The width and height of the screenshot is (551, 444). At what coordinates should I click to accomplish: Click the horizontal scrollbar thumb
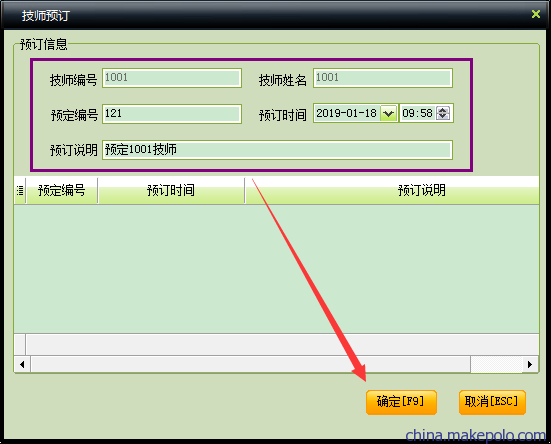[251, 364]
